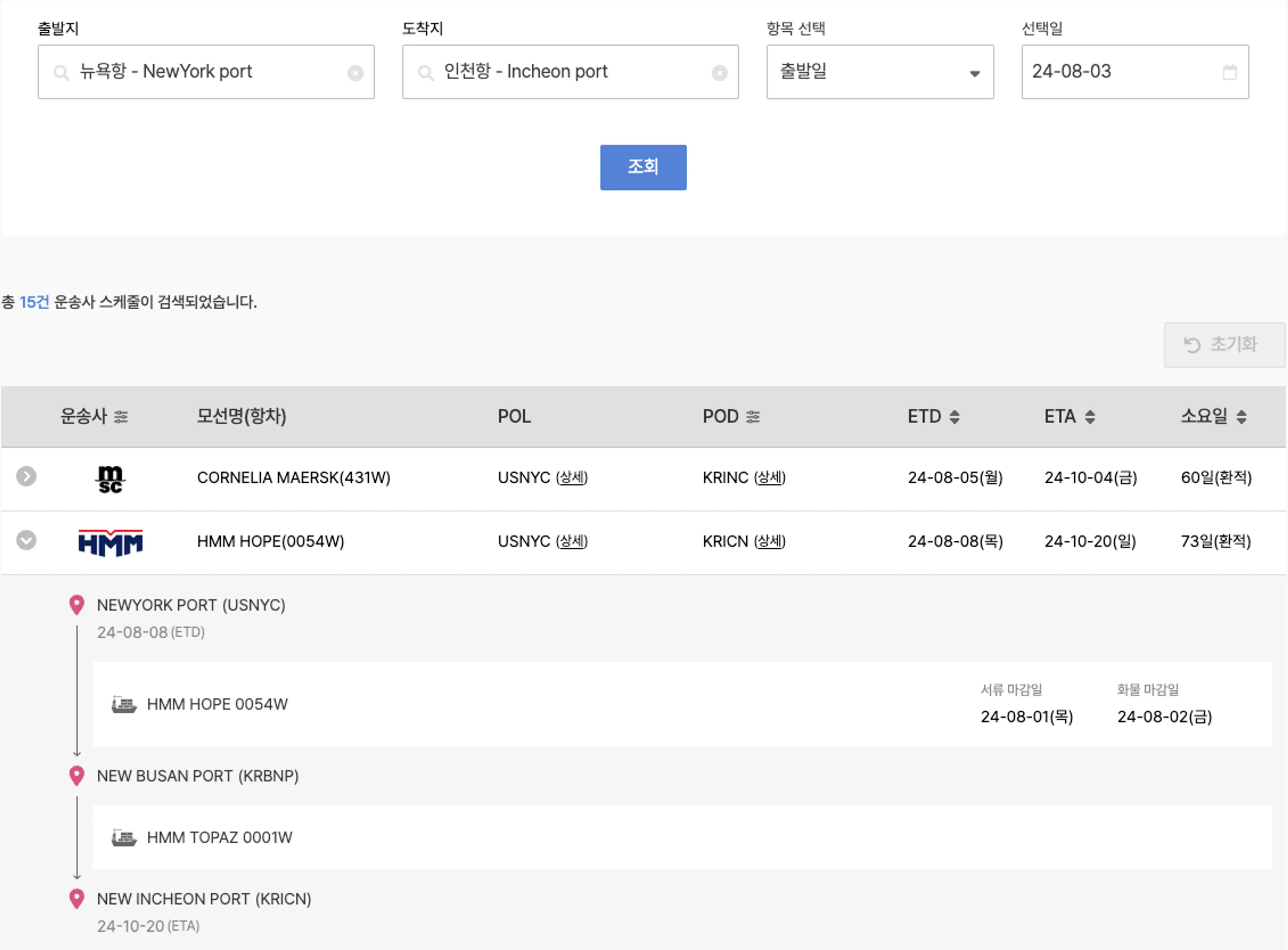Sort by 소요일 column arrows
The height and width of the screenshot is (950, 1288).
pos(1241,417)
